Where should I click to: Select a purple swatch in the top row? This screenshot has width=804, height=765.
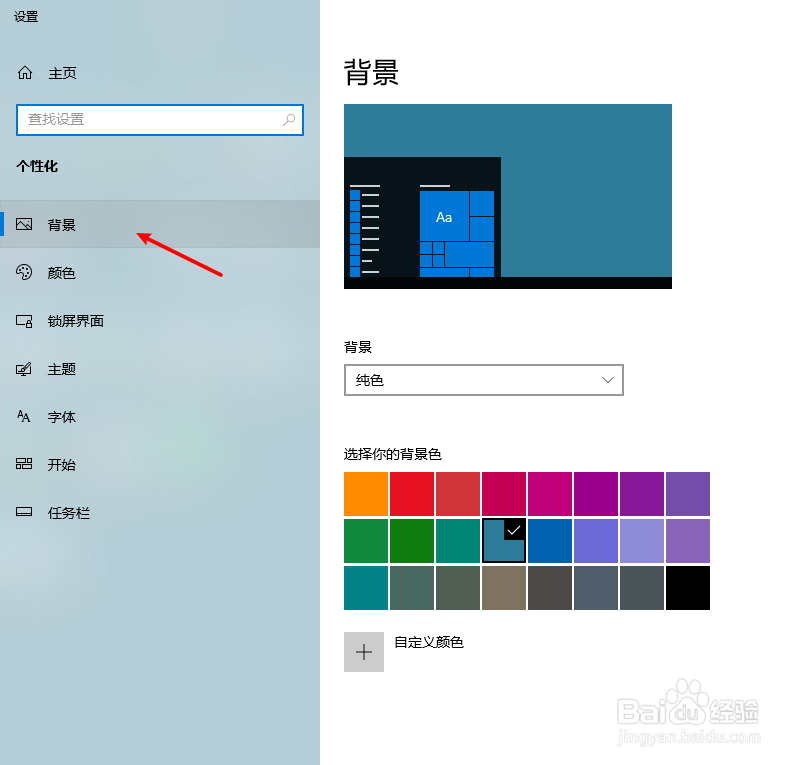pos(642,494)
